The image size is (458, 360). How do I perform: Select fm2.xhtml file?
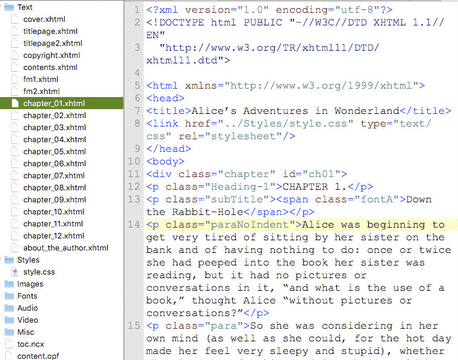(41, 91)
